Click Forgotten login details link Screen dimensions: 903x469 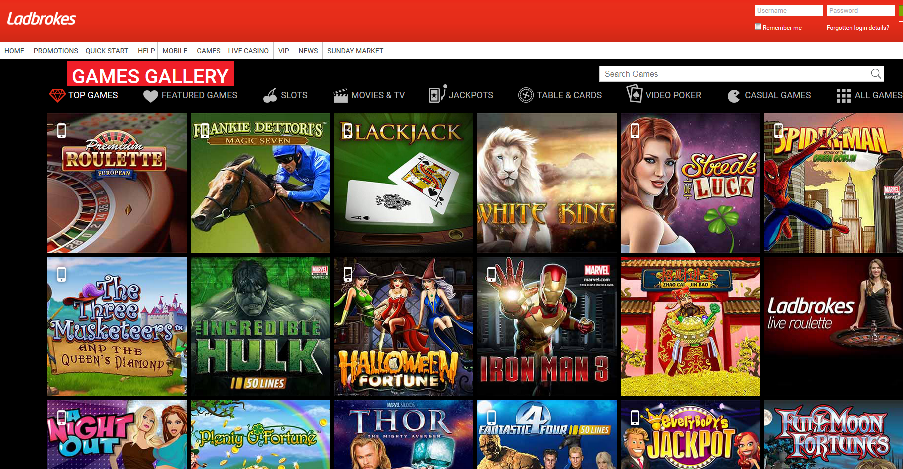point(858,28)
